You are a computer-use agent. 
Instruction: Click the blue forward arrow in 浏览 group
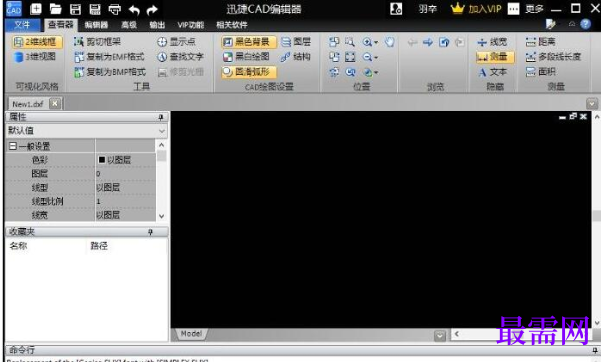tap(428, 42)
